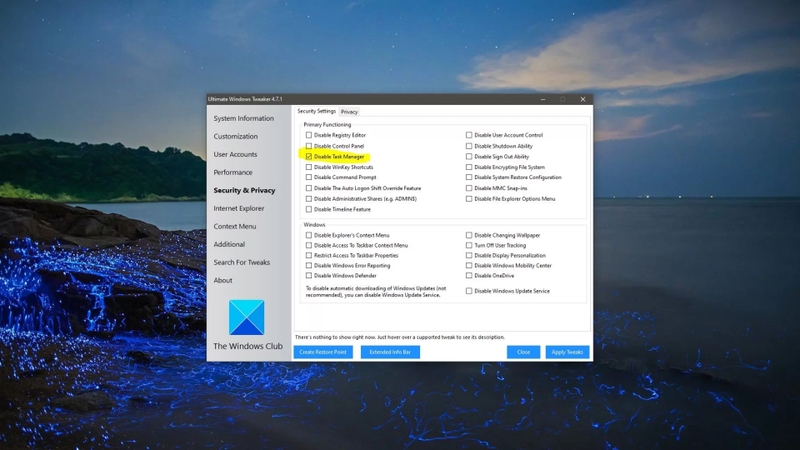Close the window with title bar X
This screenshot has width=800, height=450.
583,99
